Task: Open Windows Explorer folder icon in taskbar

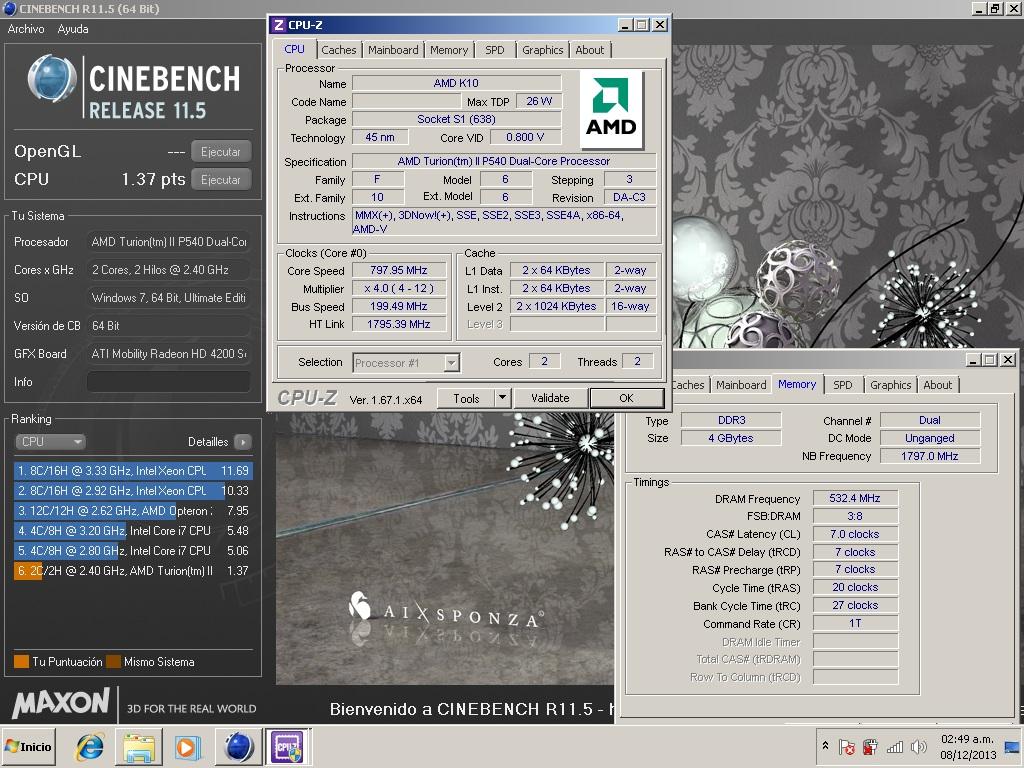Action: point(138,747)
